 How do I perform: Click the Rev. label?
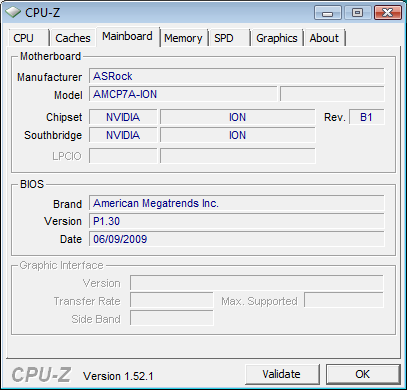coord(335,117)
